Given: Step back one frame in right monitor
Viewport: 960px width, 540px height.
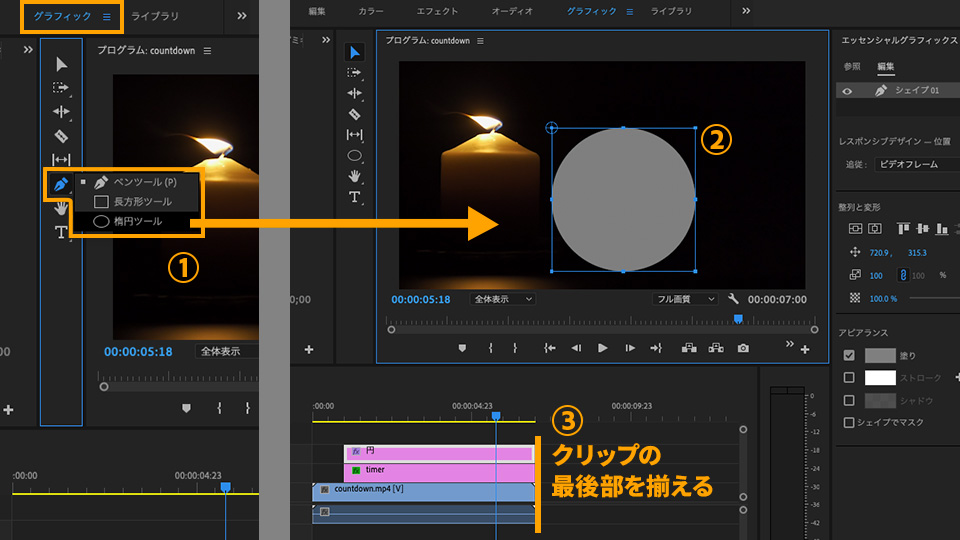Looking at the screenshot, I should [x=576, y=348].
